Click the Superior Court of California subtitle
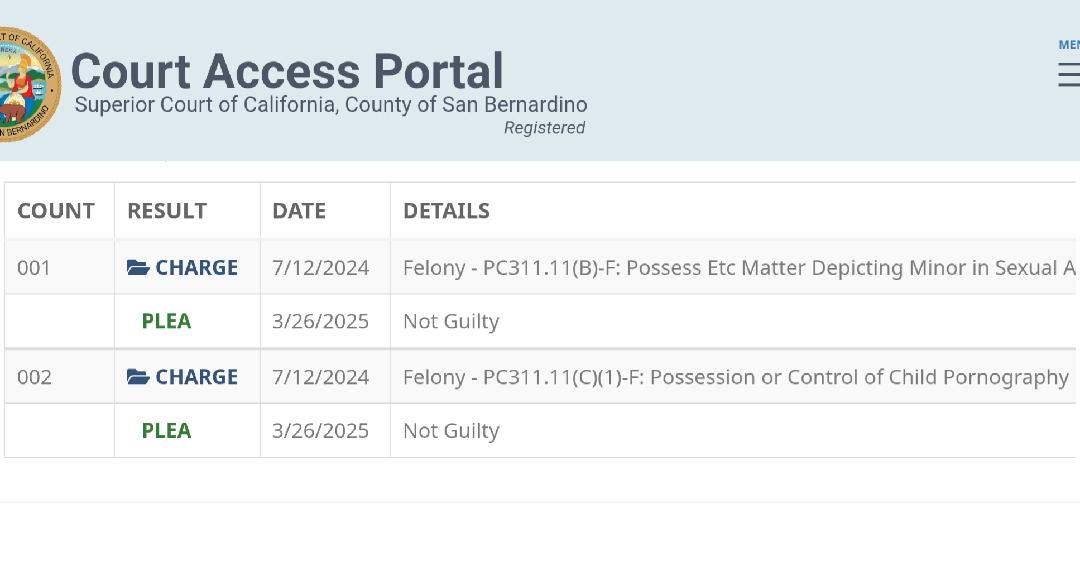1080x566 pixels. (331, 105)
